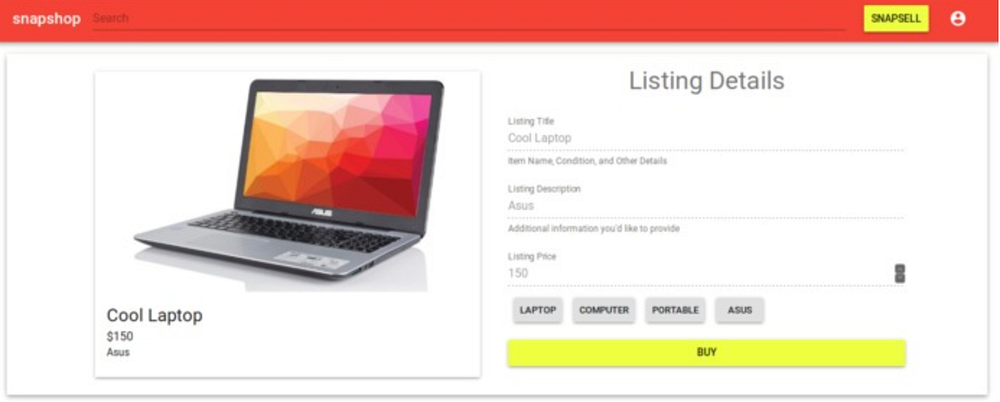Screen dimensions: 1000x402
Task: Select the ASUS tag
Action: pos(739,310)
